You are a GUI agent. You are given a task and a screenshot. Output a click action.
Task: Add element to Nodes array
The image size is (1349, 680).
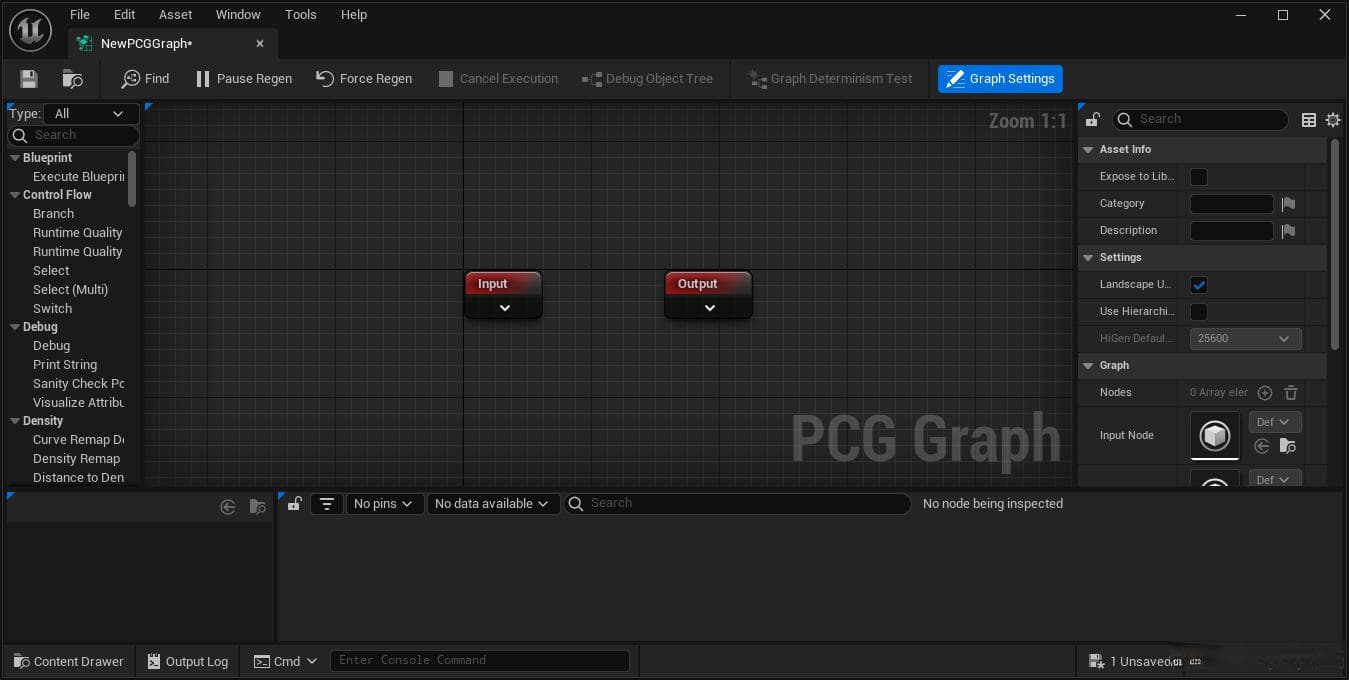[x=1265, y=393]
